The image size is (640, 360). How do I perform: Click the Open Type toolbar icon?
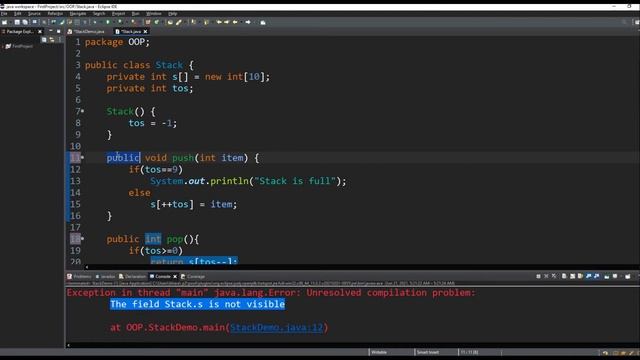coord(170,22)
